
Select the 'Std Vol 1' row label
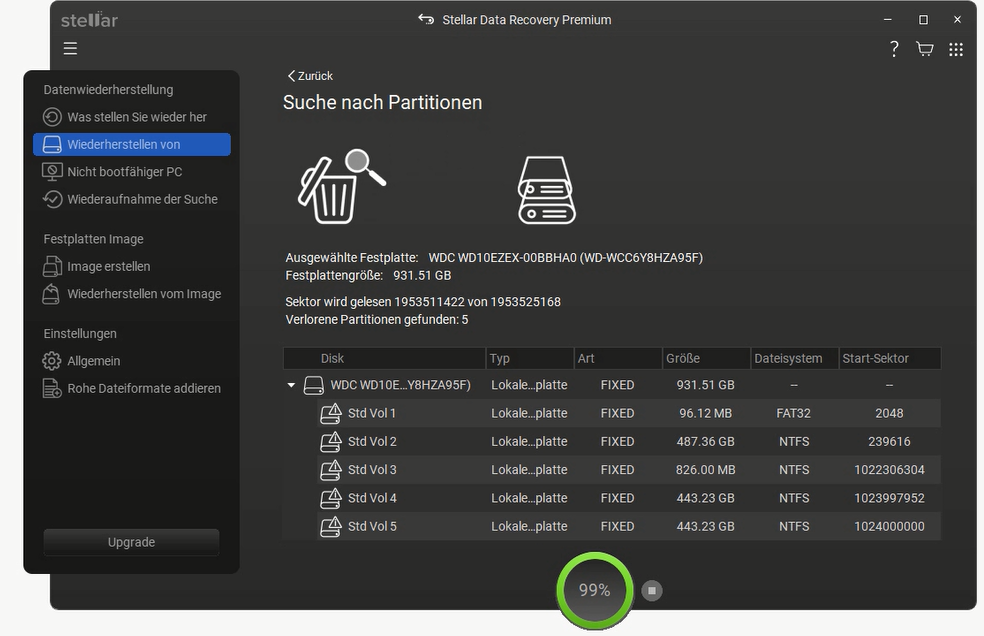pyautogui.click(x=372, y=413)
